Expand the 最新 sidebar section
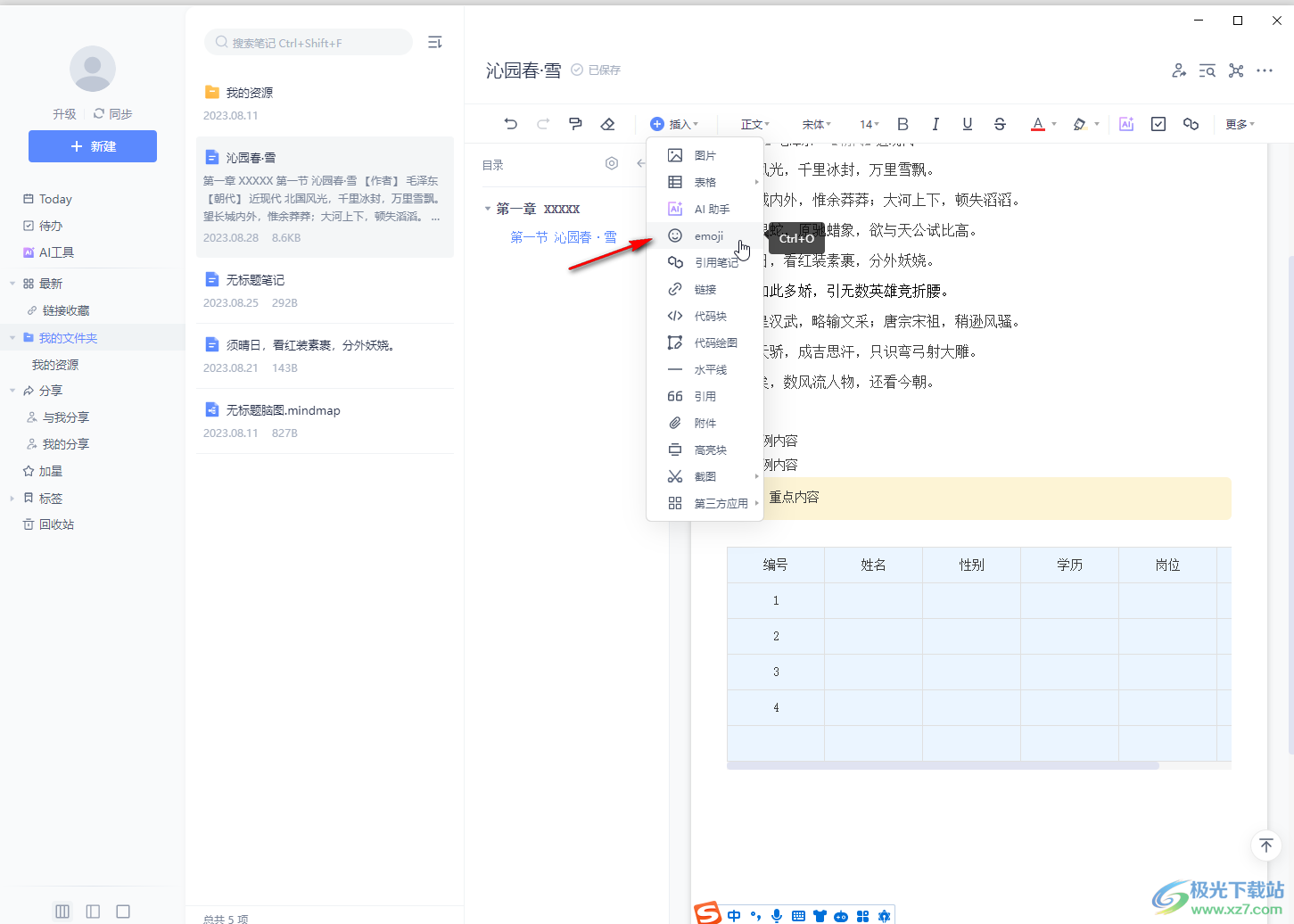Image resolution: width=1294 pixels, height=924 pixels. tap(12, 284)
